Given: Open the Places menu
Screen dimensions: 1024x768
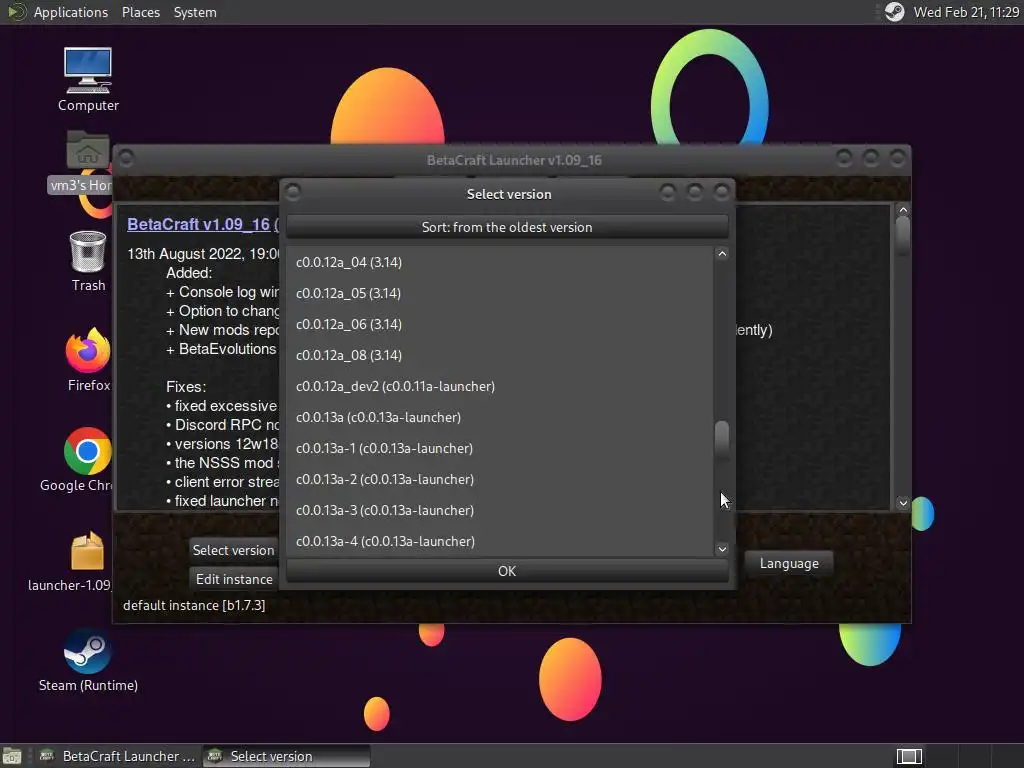Looking at the screenshot, I should pos(140,12).
